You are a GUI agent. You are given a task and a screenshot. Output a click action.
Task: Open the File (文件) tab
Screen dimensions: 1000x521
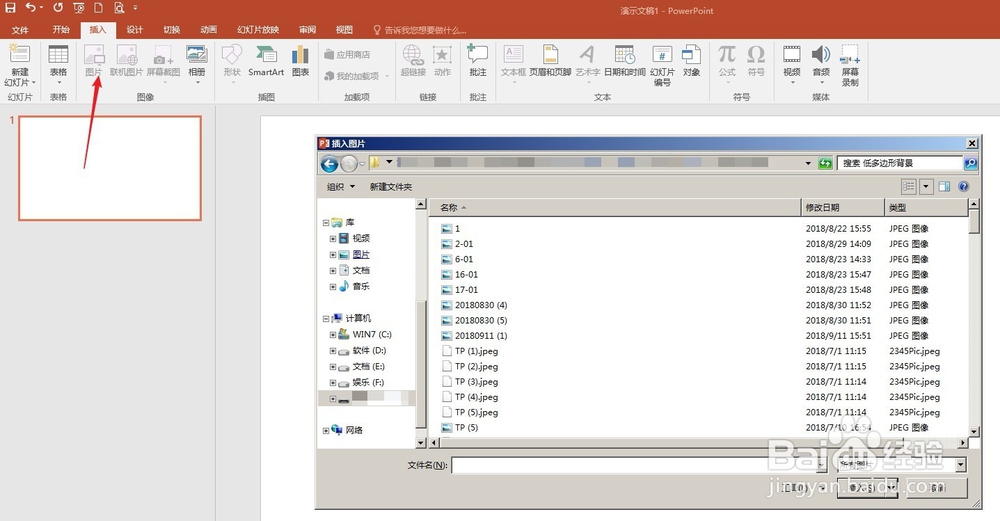tap(20, 30)
